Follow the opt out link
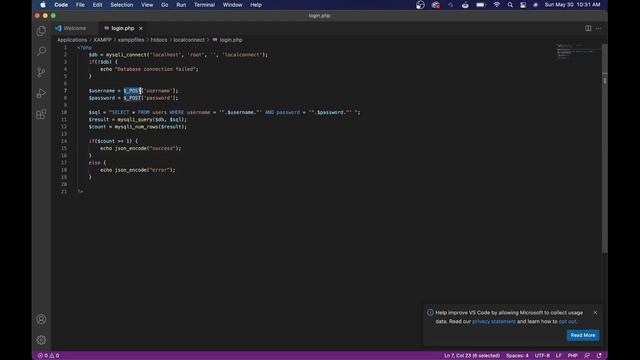The height and width of the screenshot is (360, 640). click(x=567, y=321)
